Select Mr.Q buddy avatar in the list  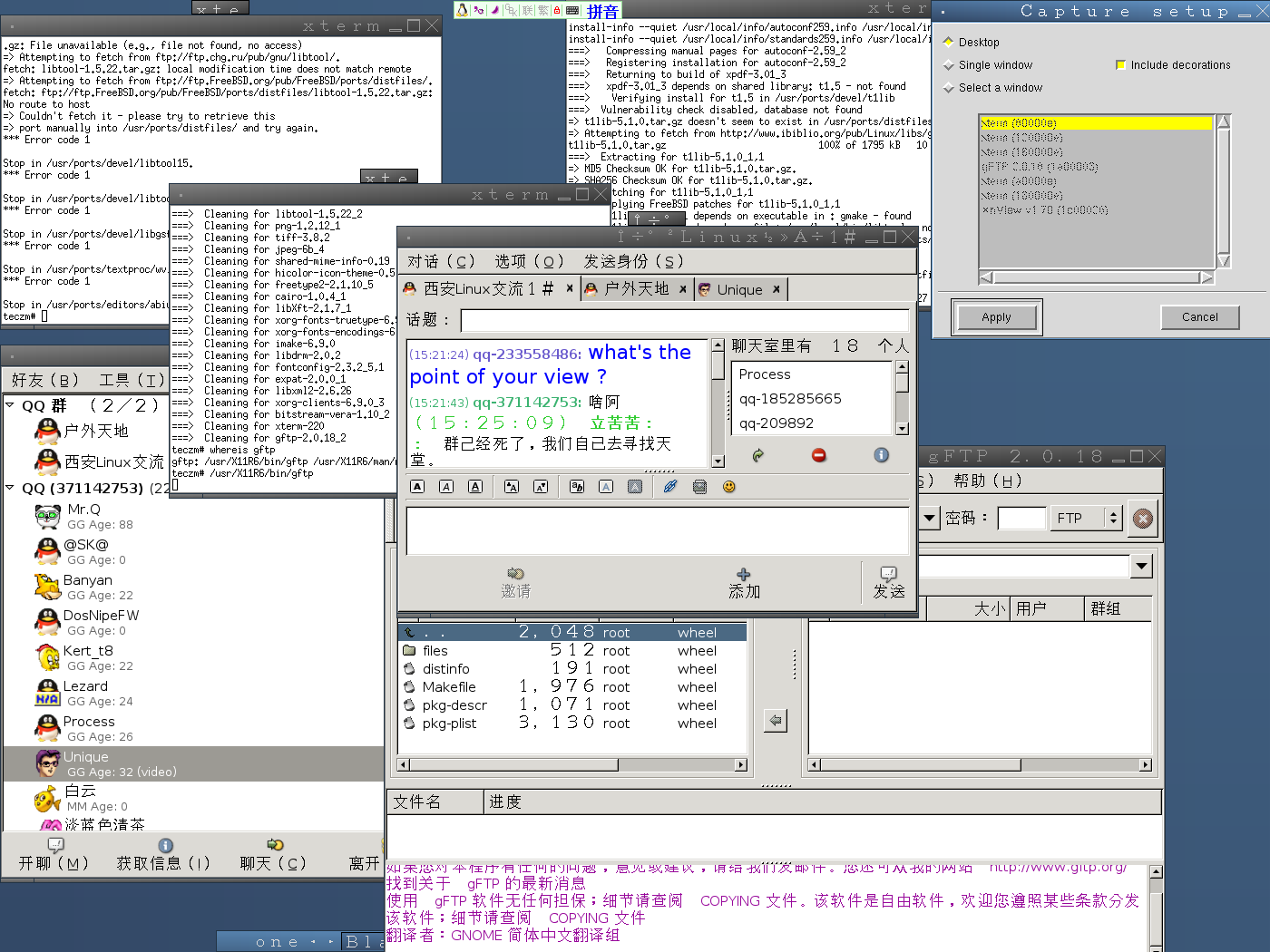[48, 516]
